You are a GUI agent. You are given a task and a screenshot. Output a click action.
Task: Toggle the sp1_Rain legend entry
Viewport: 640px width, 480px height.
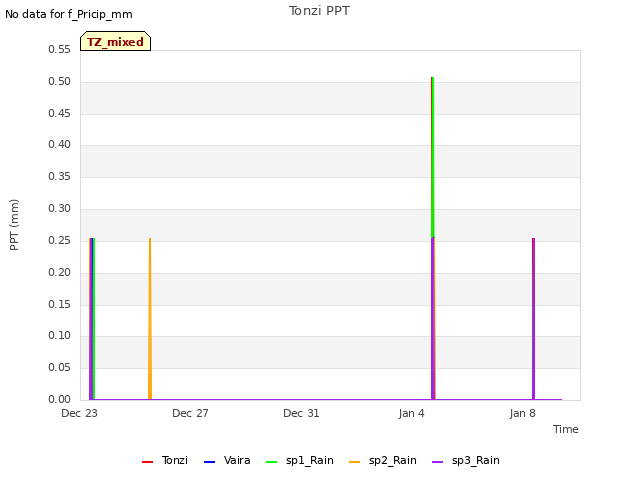coord(300,461)
